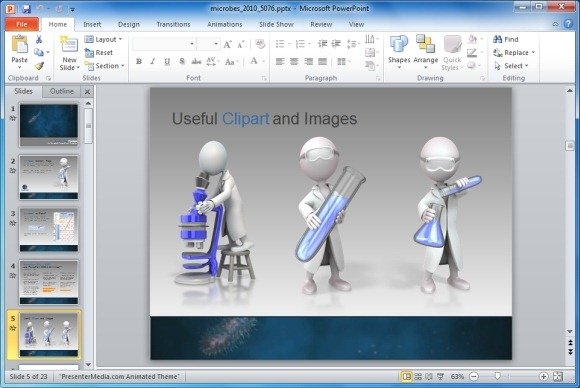Fit slide to current window
This screenshot has width=580, height=388.
point(557,377)
